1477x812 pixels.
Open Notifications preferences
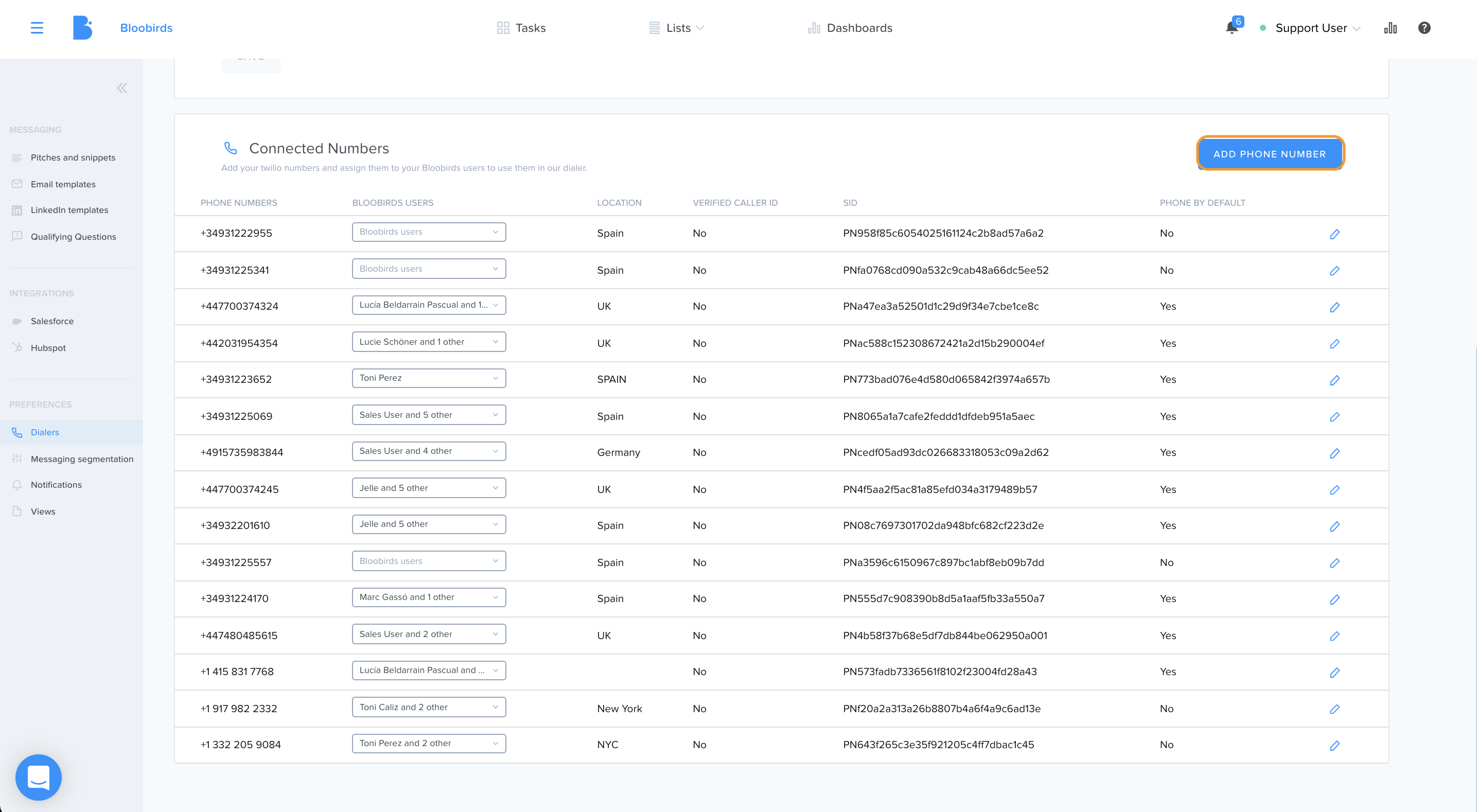pos(56,485)
